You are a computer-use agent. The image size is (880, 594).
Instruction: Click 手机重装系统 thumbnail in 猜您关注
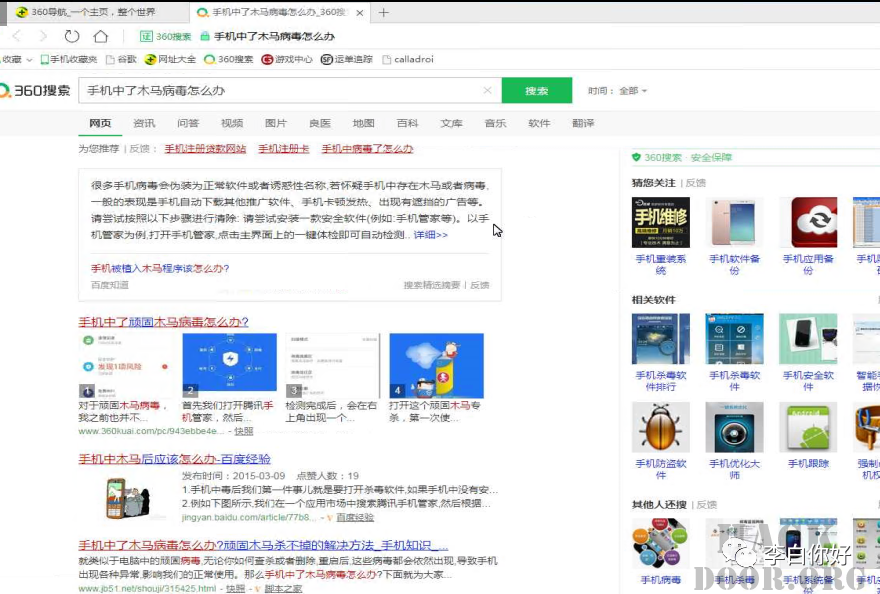tap(661, 222)
